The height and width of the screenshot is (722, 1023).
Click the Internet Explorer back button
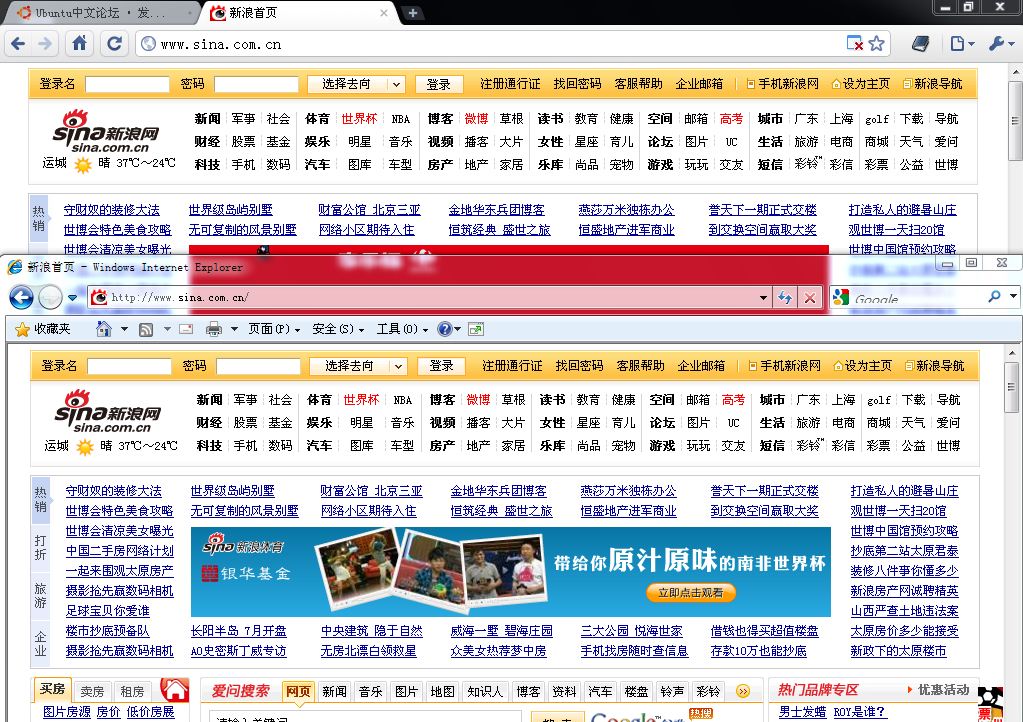click(21, 297)
